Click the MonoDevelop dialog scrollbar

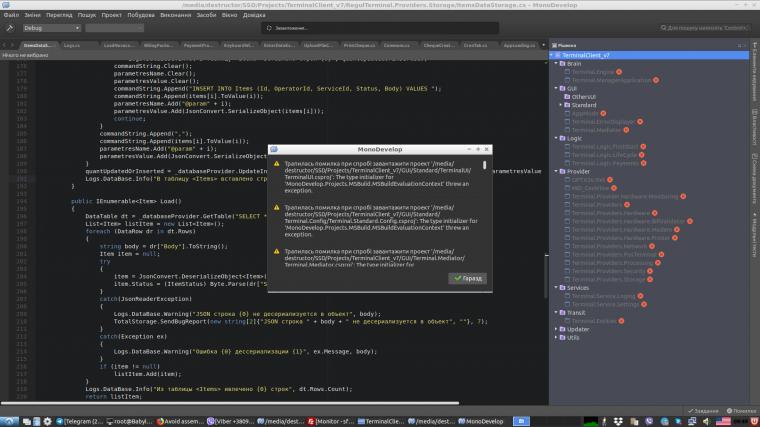[x=484, y=165]
